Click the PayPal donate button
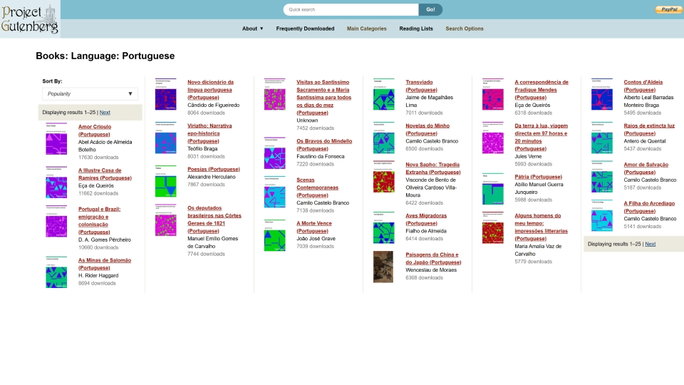 click(668, 9)
